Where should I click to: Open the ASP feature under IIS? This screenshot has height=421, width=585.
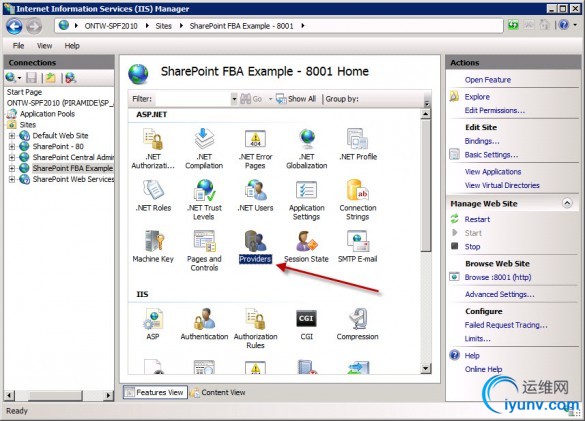(153, 324)
